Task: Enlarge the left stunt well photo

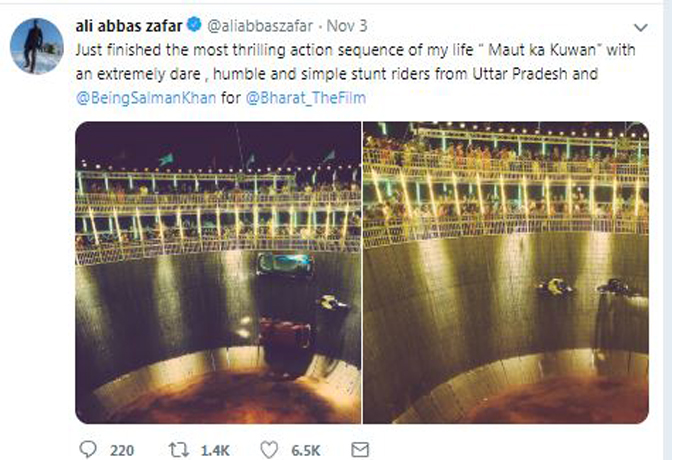Action: pos(217,272)
